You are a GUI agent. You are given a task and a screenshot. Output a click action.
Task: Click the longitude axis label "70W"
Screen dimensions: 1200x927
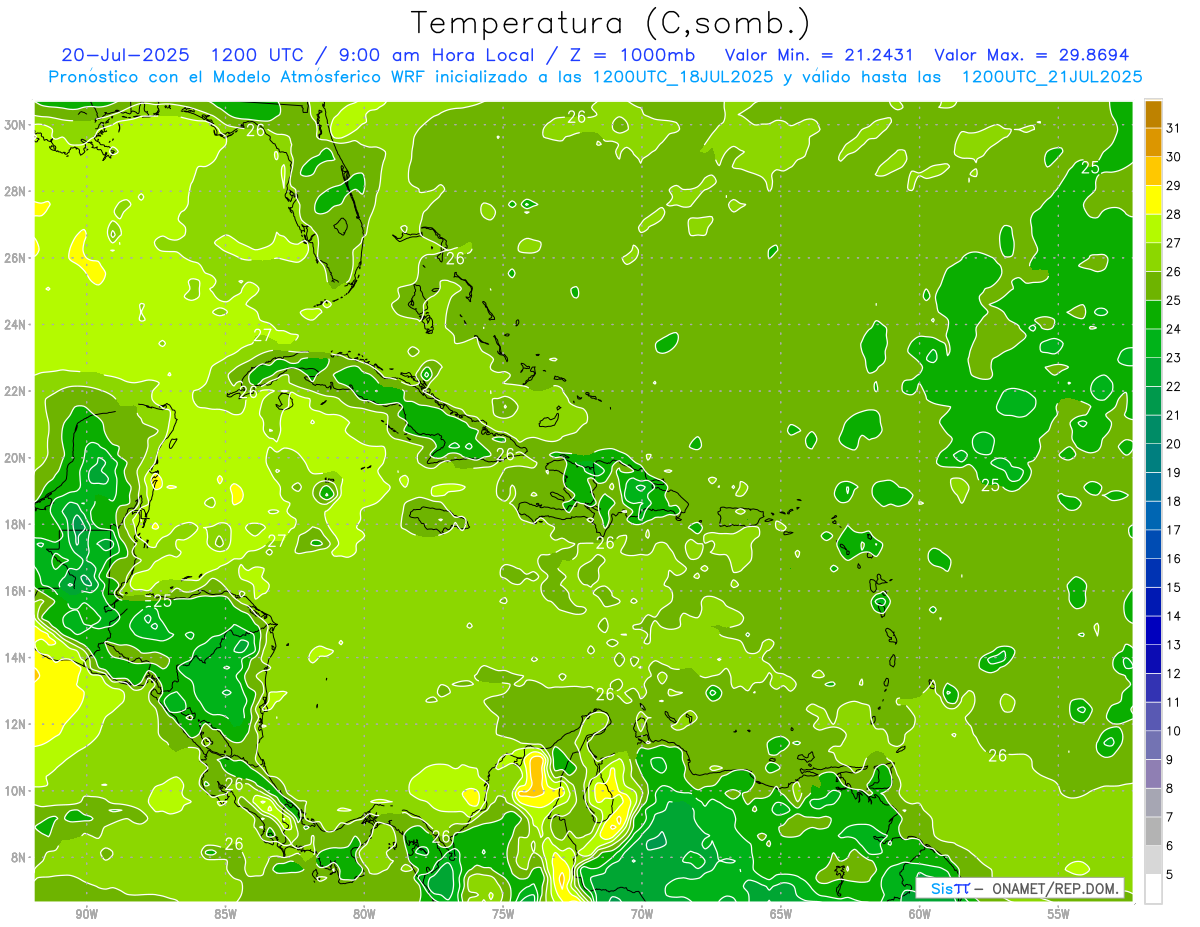tap(642, 913)
